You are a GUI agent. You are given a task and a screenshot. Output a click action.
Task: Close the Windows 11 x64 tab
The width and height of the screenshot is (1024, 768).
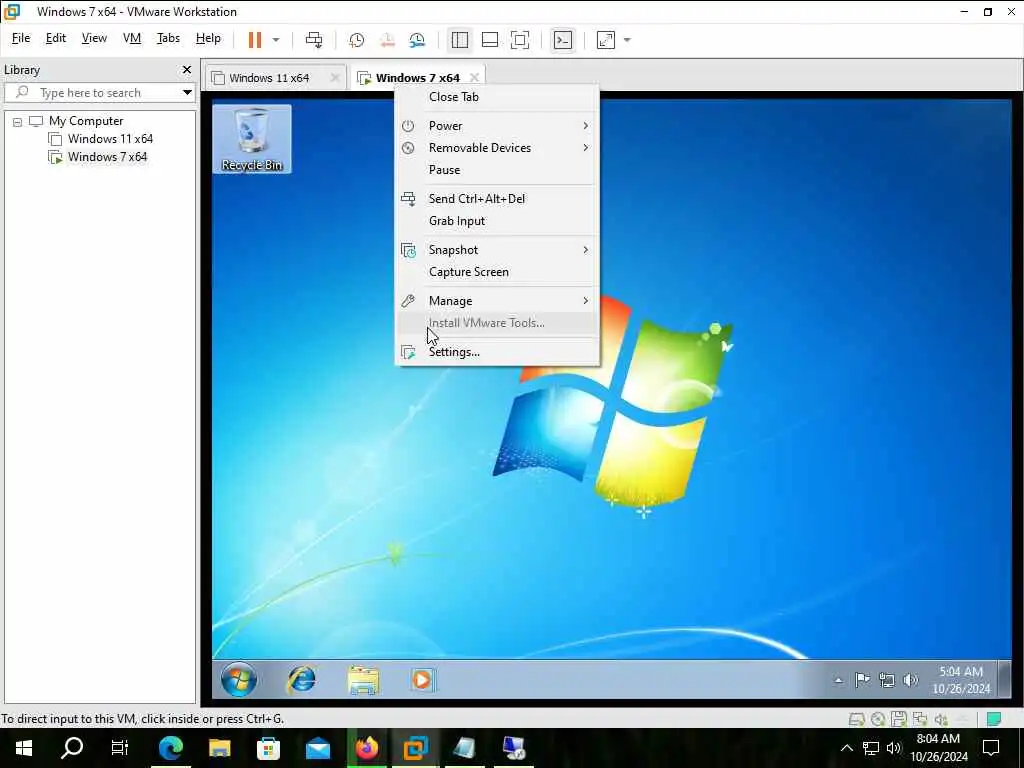click(x=335, y=78)
